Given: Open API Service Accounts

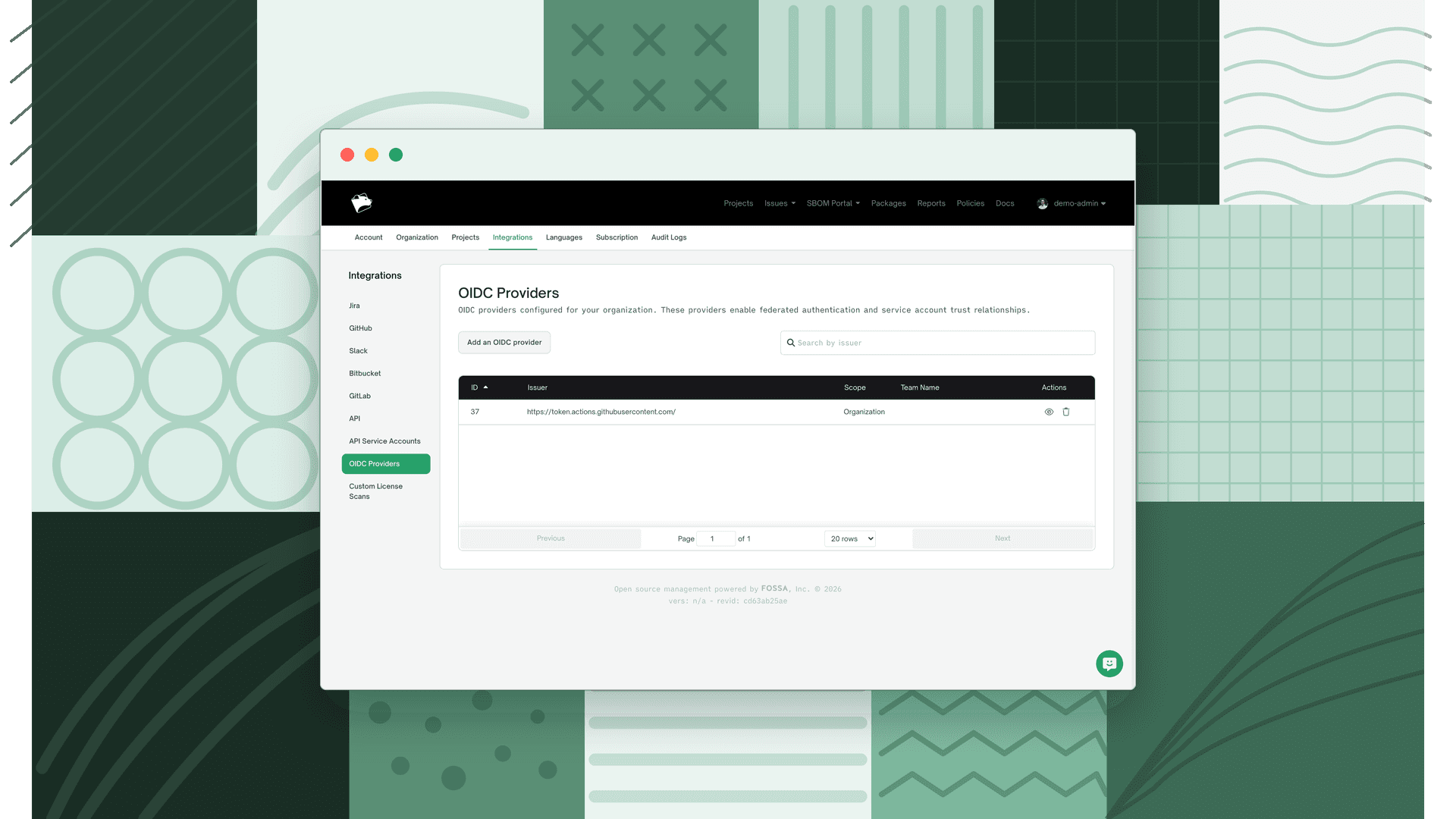Looking at the screenshot, I should [x=386, y=441].
